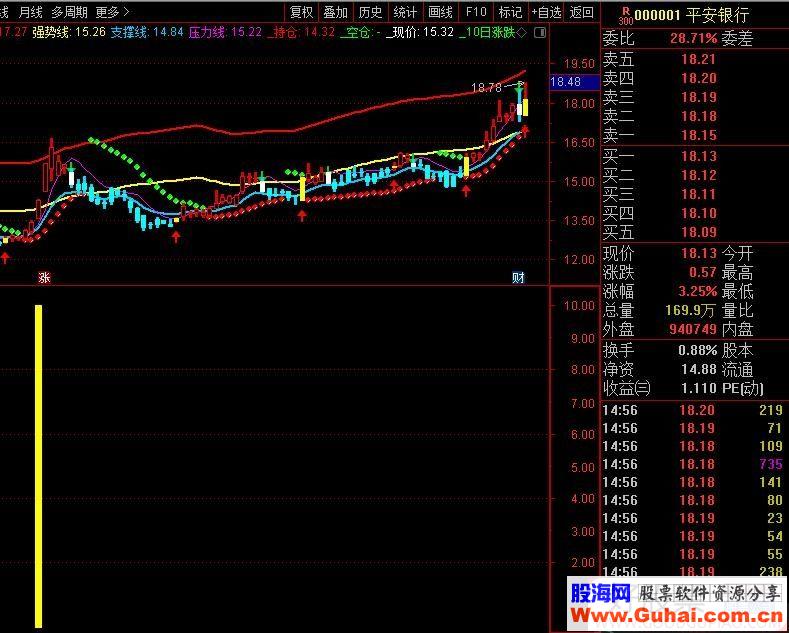Screen dimensions: 789x633
Task: Click the 18.78 high price annotation
Action: pos(486,88)
